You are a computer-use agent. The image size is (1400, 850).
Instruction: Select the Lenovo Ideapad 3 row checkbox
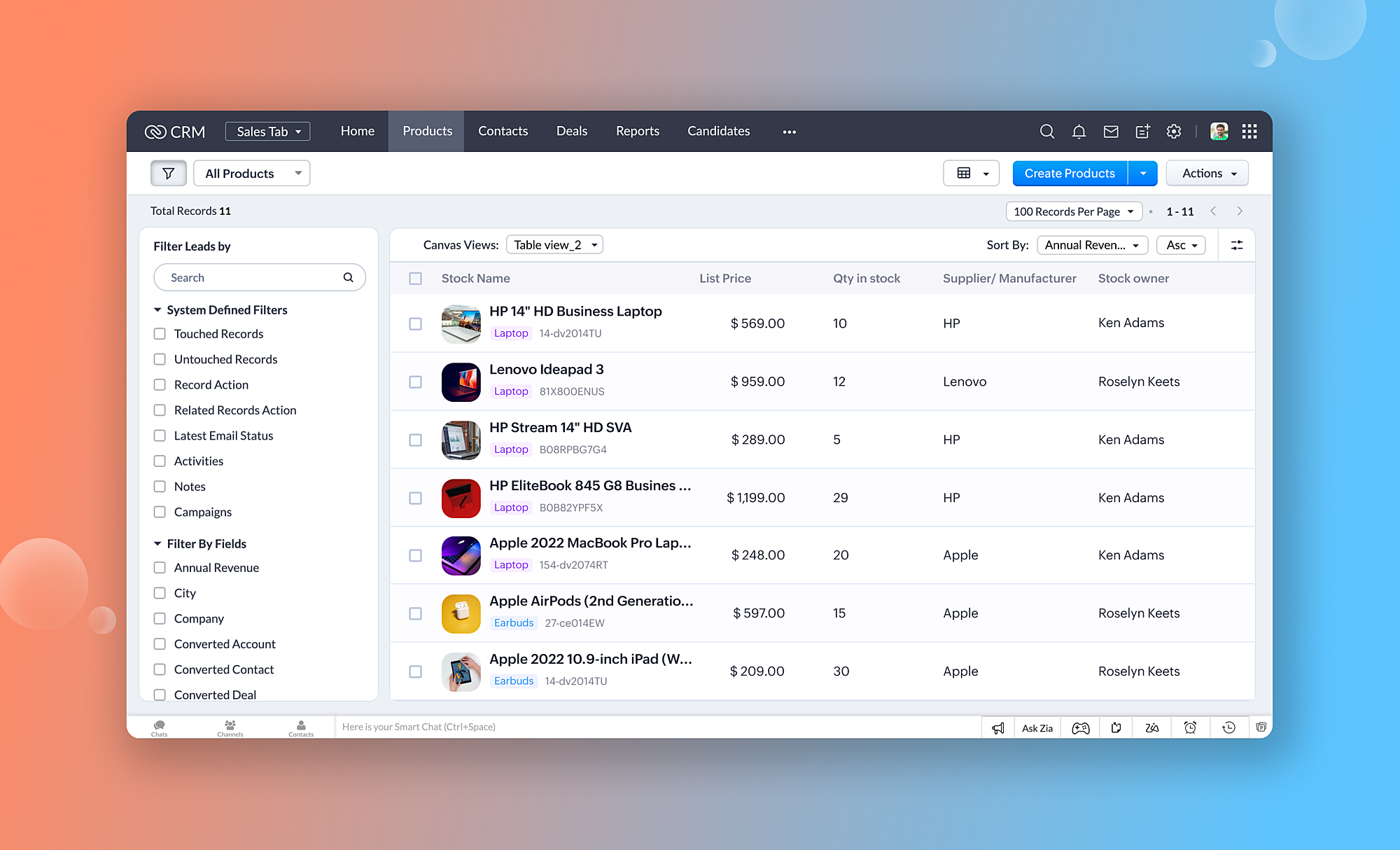[416, 382]
